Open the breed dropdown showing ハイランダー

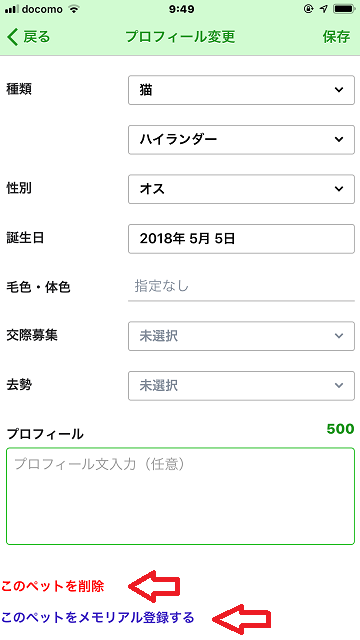[x=241, y=140]
